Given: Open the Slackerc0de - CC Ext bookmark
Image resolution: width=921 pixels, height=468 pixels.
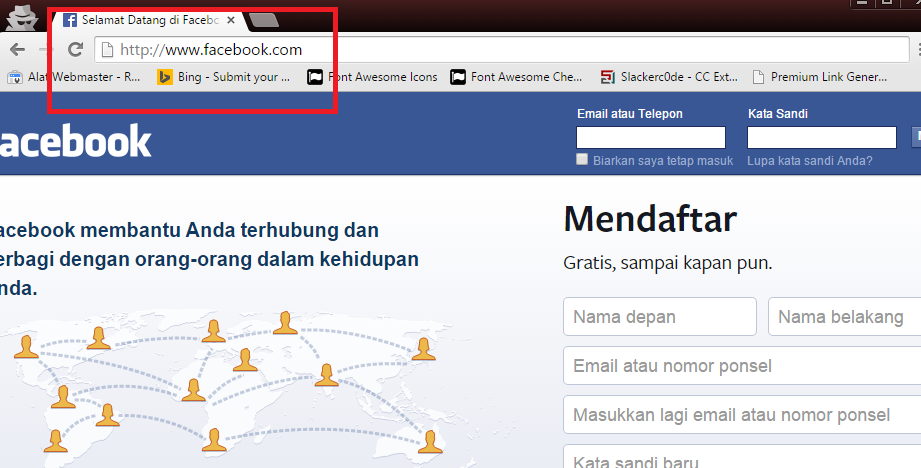Looking at the screenshot, I should (x=669, y=77).
